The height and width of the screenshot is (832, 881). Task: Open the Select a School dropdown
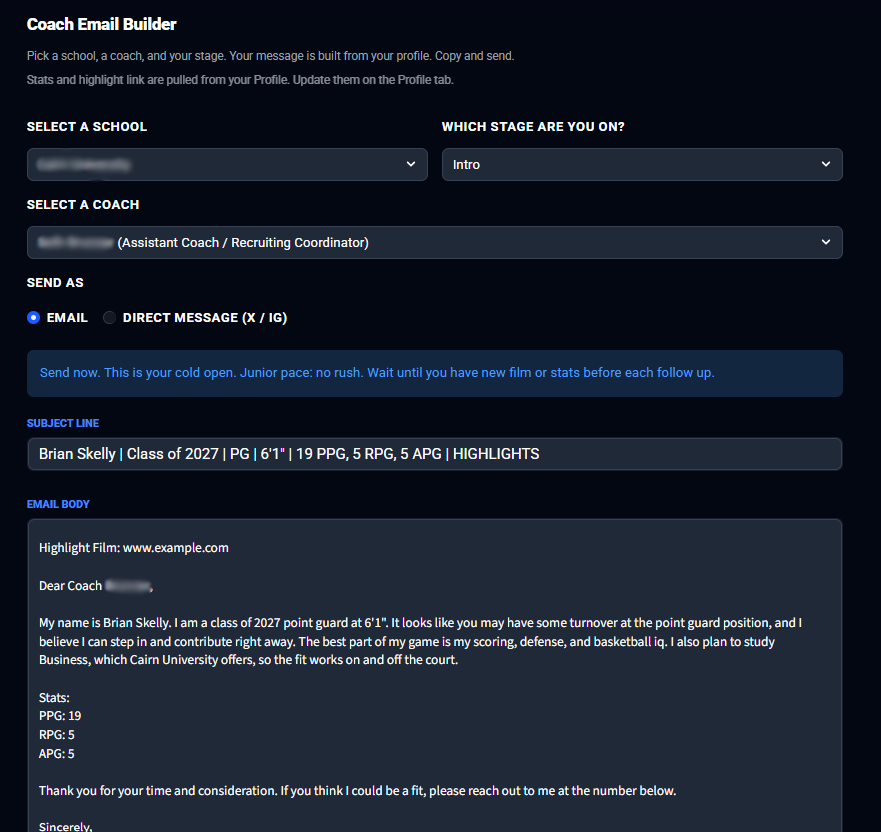pos(227,165)
